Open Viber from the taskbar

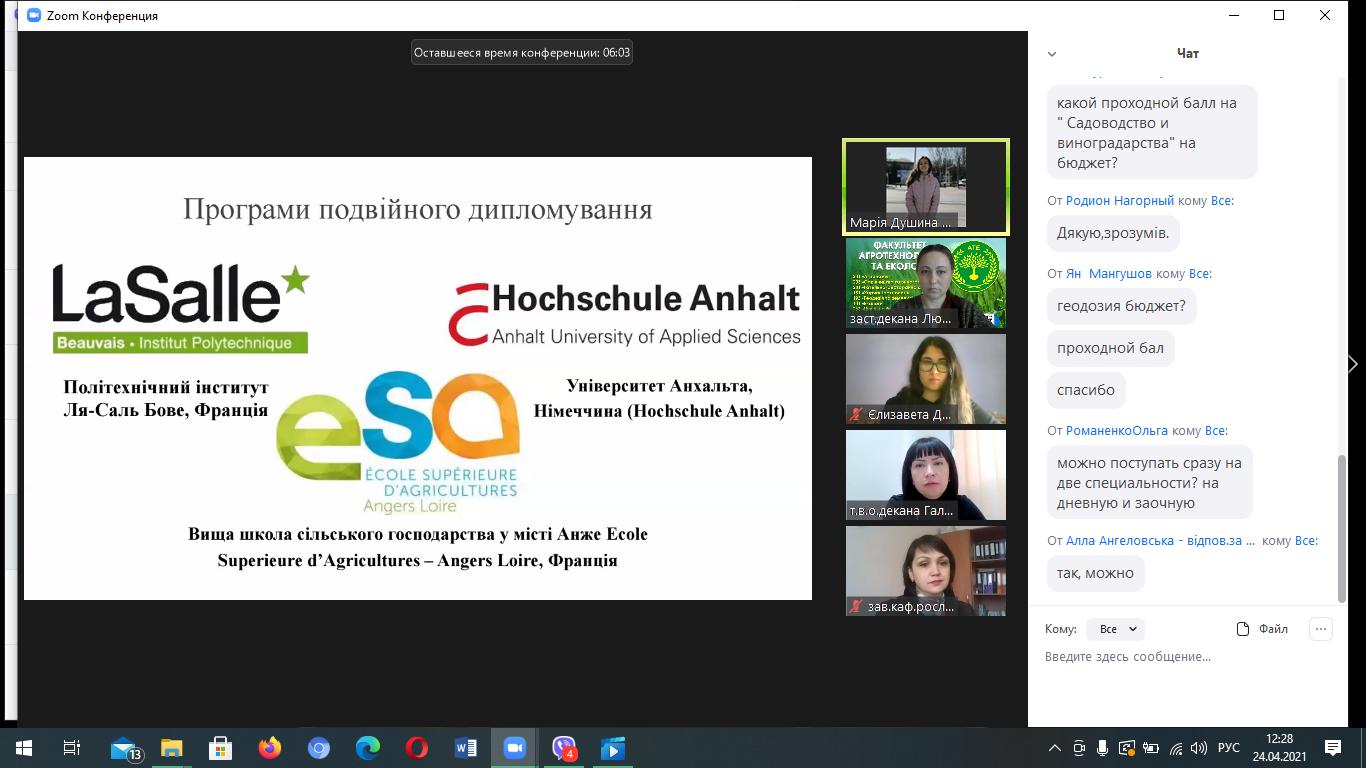(564, 748)
